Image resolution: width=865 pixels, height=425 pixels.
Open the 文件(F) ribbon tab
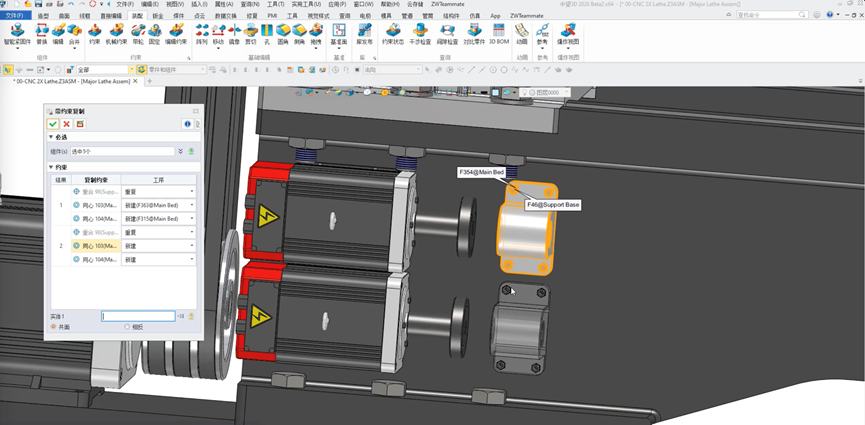(x=17, y=17)
